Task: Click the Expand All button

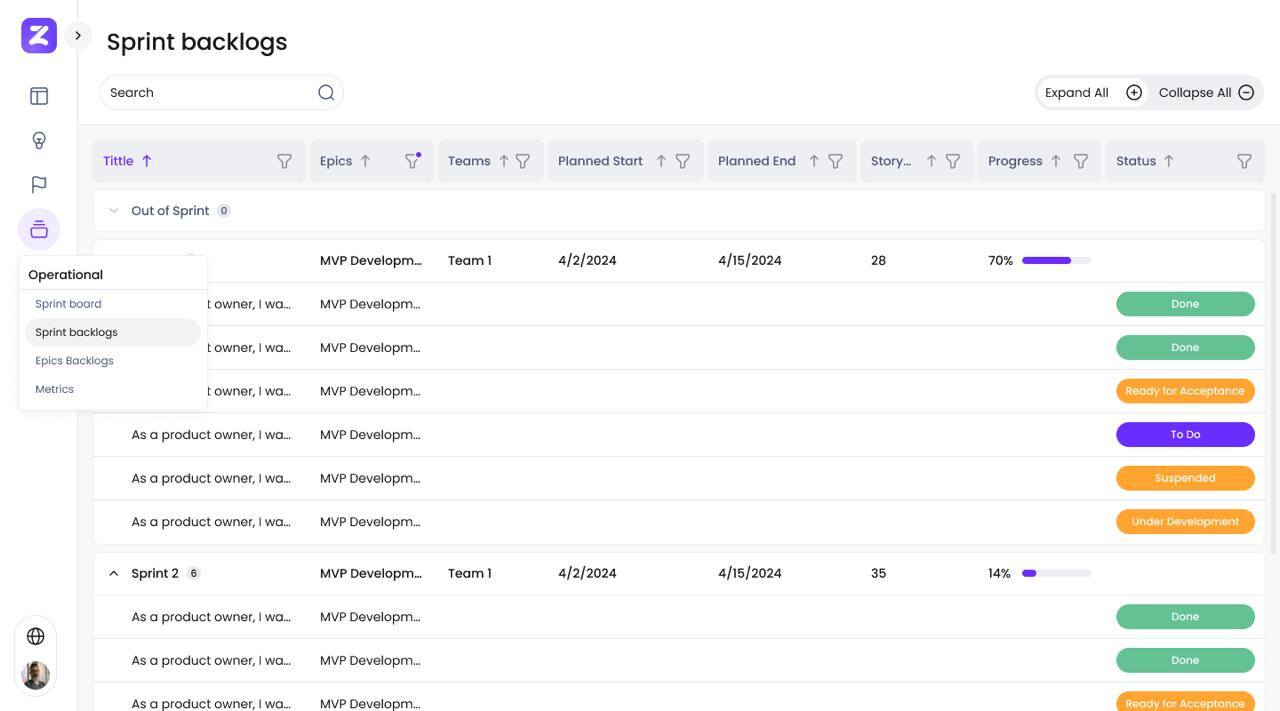Action: 1092,92
